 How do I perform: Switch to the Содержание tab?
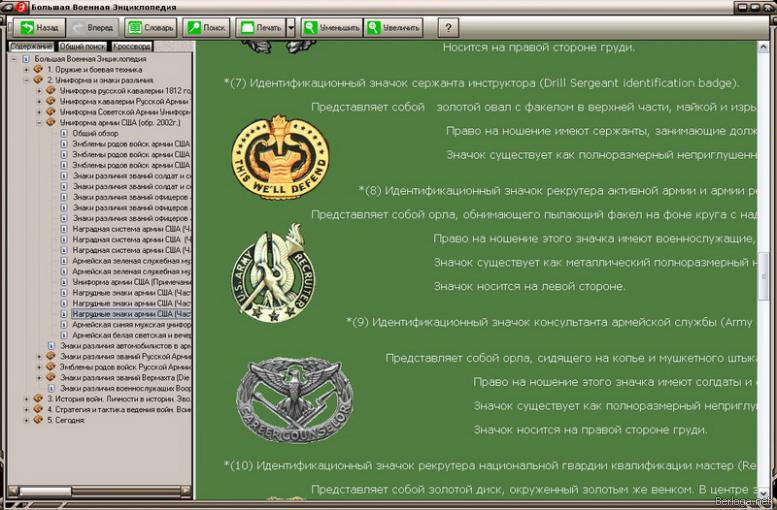coord(31,47)
